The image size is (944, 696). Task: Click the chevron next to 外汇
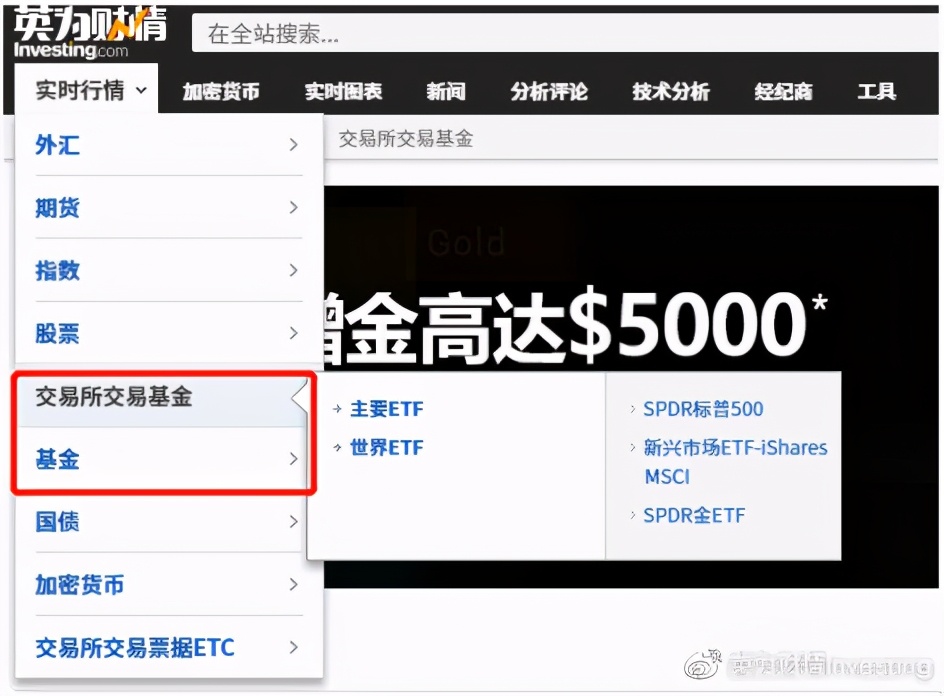pyautogui.click(x=293, y=144)
